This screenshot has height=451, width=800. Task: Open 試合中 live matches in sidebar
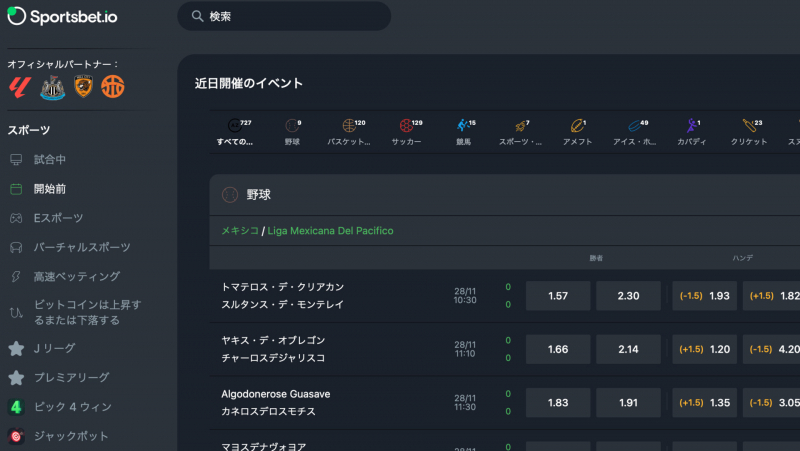tap(50, 160)
